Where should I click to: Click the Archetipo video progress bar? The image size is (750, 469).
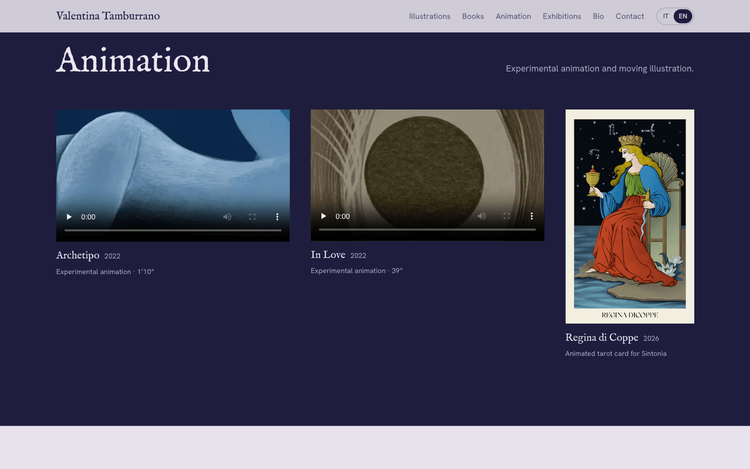pyautogui.click(x=173, y=230)
